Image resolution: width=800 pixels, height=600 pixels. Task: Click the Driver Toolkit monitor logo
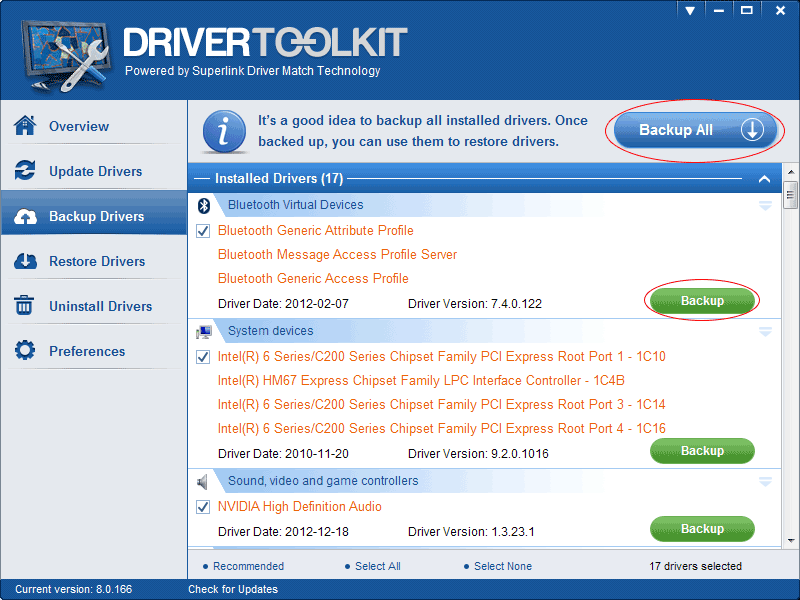pos(66,56)
